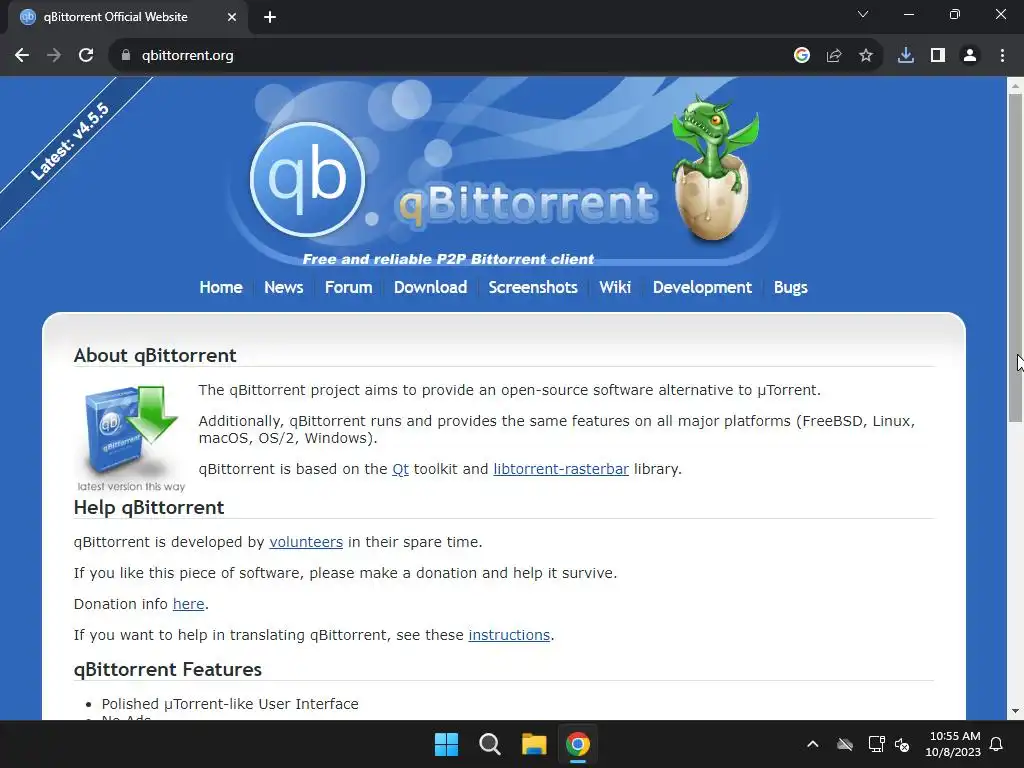This screenshot has height=768, width=1024.
Task: Open Windows taskbar search
Action: pyautogui.click(x=490, y=744)
